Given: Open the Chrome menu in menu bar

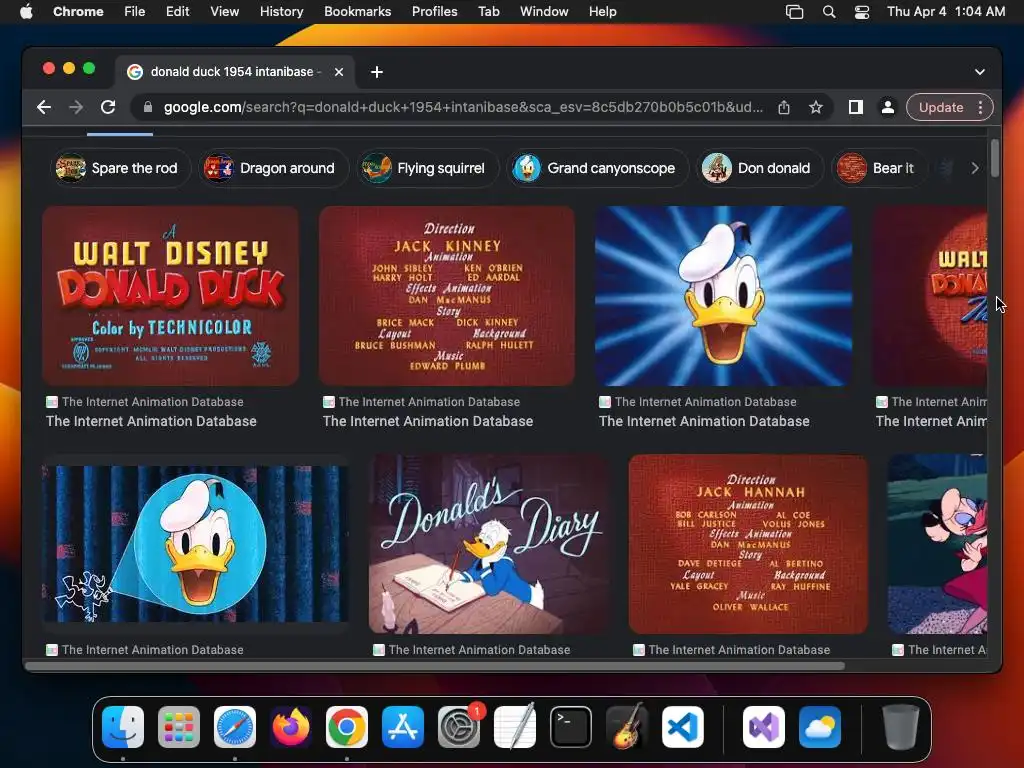Looking at the screenshot, I should click(x=78, y=12).
